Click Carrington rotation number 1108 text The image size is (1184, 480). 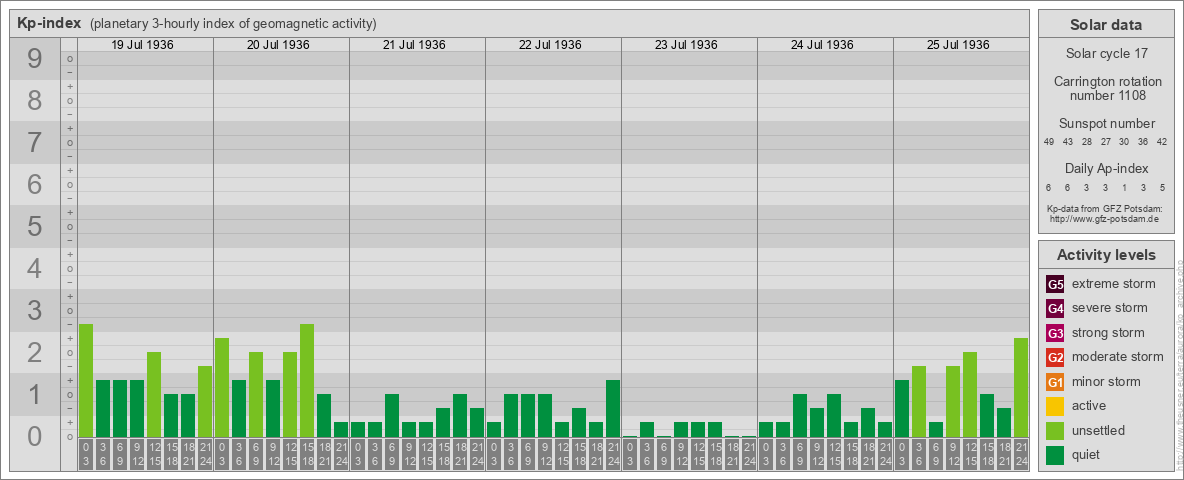click(x=1107, y=88)
